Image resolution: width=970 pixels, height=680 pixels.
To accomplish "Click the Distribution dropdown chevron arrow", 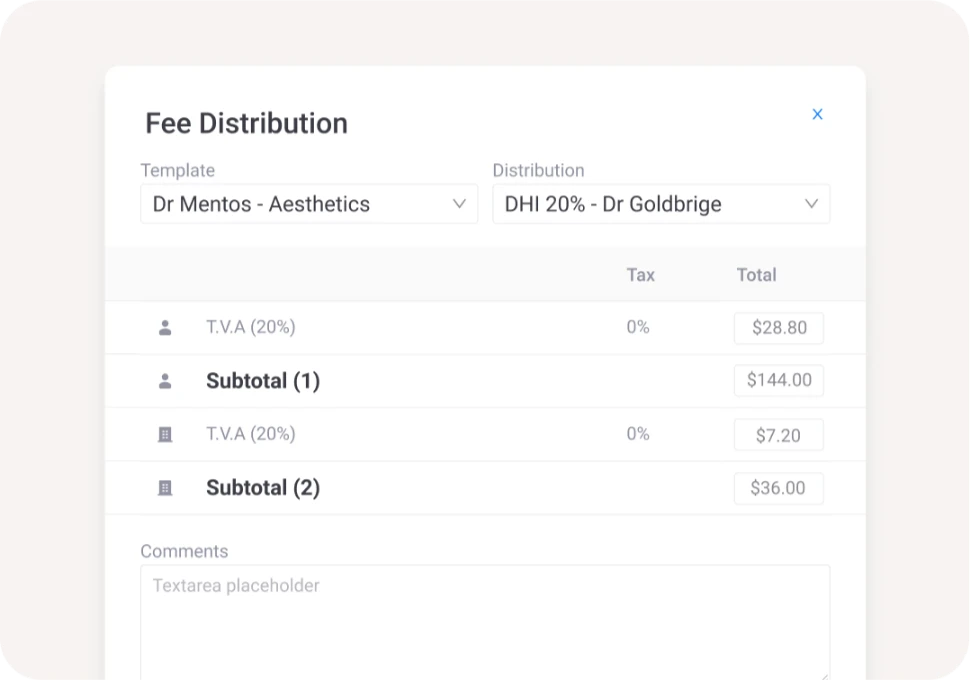I will point(811,204).
